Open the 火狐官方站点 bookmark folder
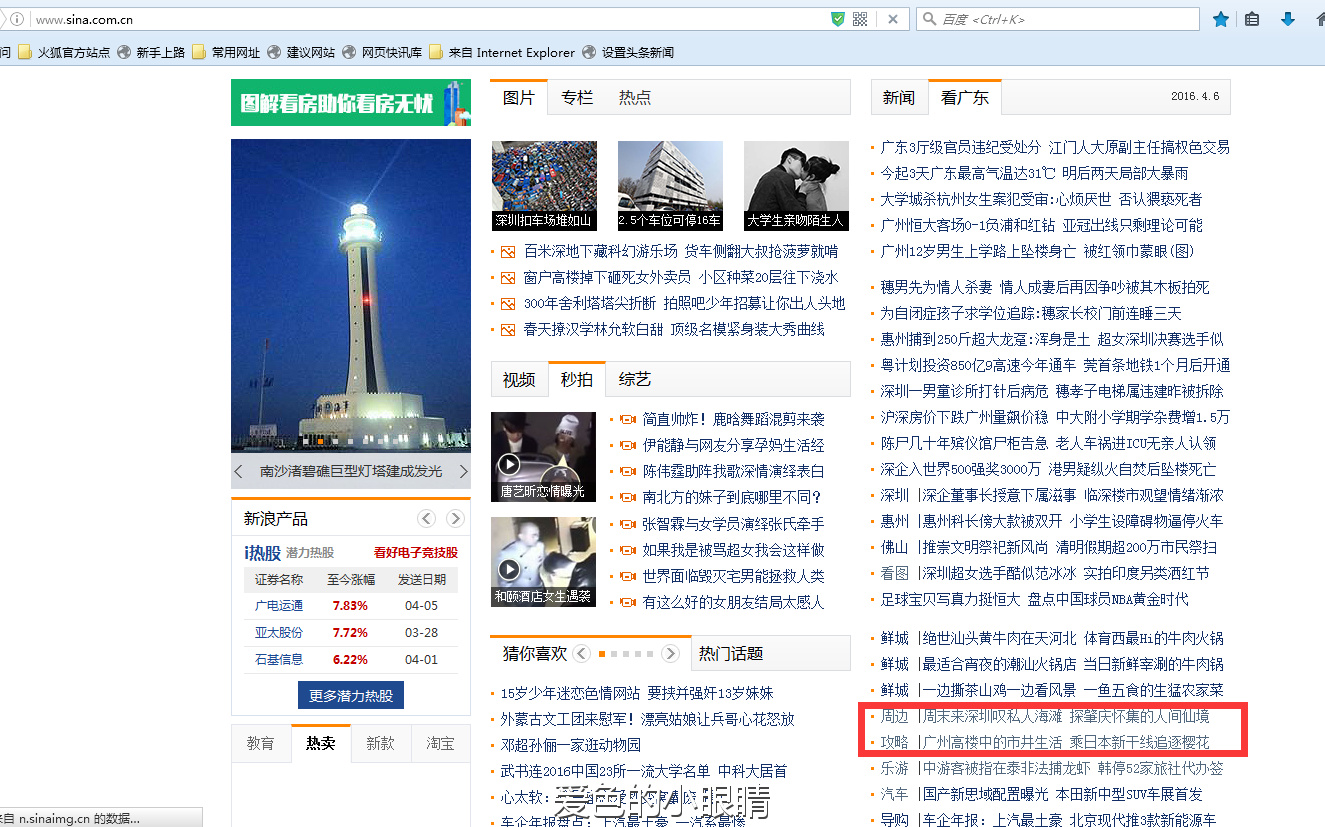Image resolution: width=1325 pixels, height=827 pixels. click(64, 52)
